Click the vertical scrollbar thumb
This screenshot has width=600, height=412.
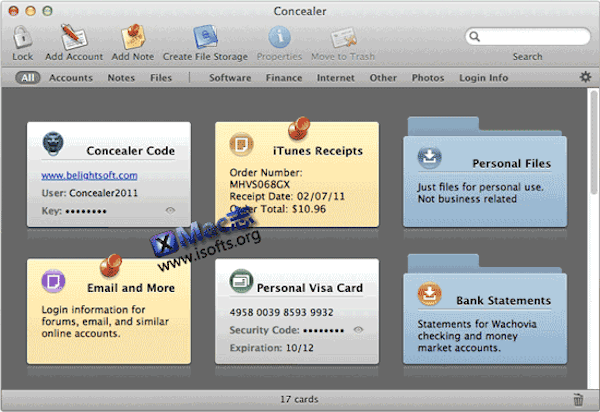click(594, 142)
